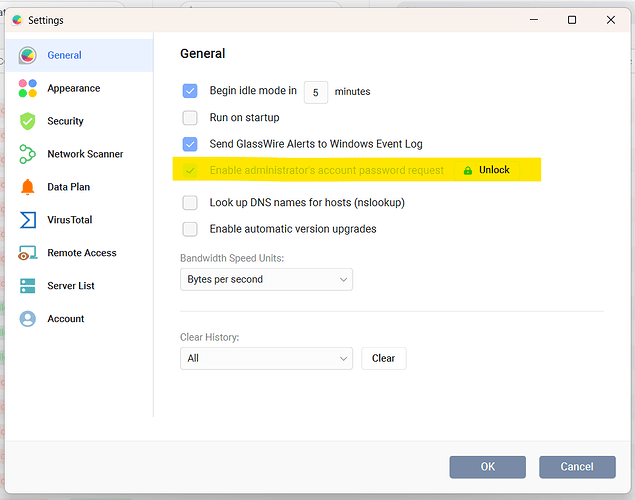Viewport: 635px width, 500px height.
Task: Go to the Security settings section
Action: coord(79,121)
